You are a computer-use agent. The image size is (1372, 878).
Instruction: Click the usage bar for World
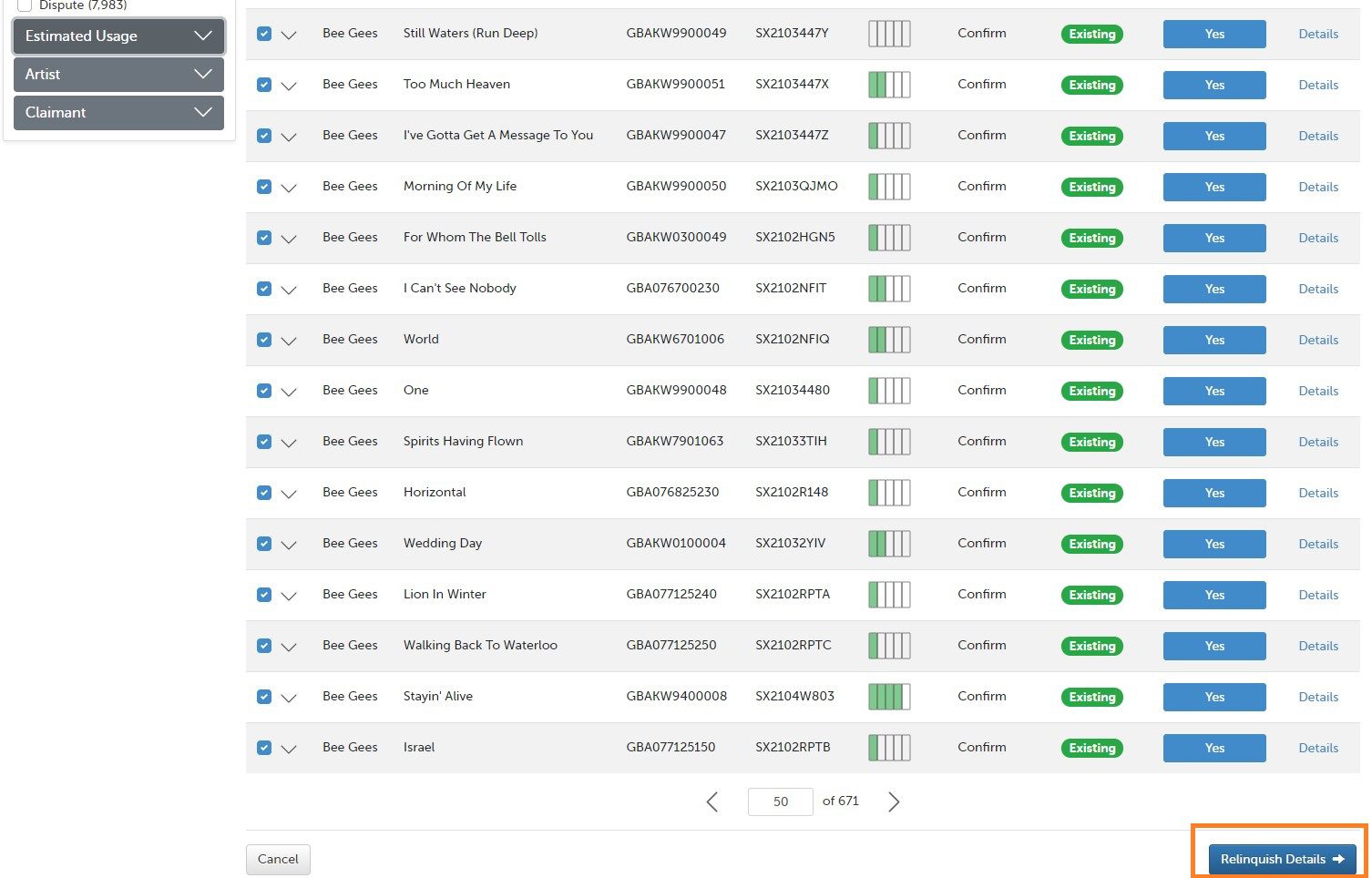tap(889, 340)
